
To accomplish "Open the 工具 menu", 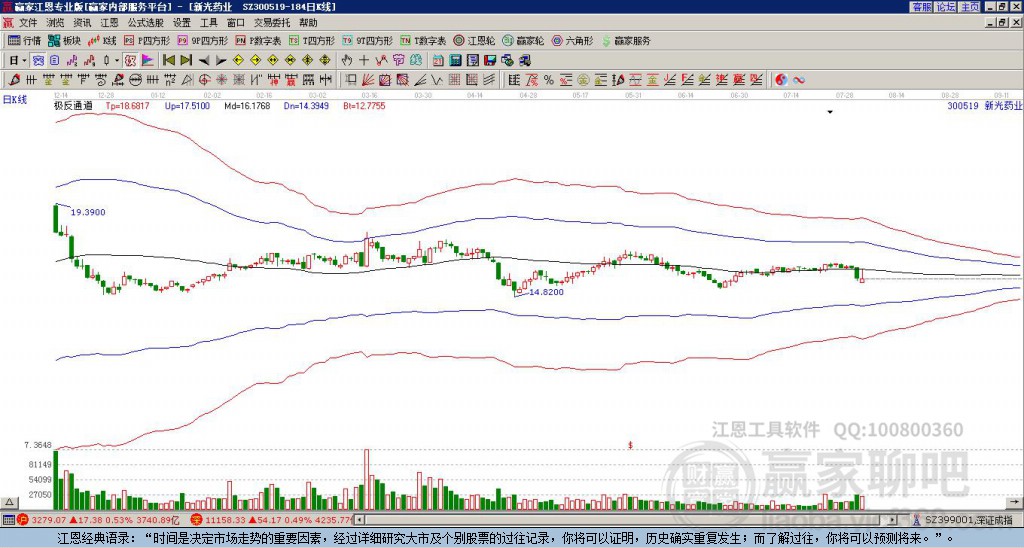I will point(209,23).
